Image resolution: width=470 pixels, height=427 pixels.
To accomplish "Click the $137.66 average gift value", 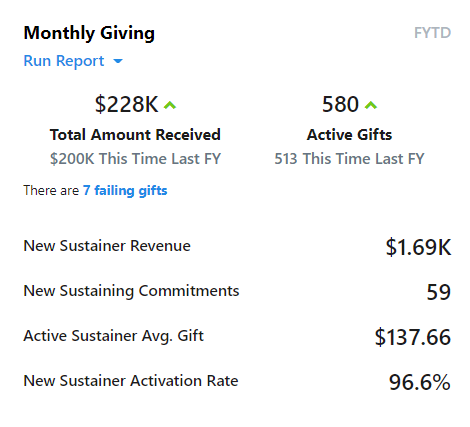I will point(413,337).
